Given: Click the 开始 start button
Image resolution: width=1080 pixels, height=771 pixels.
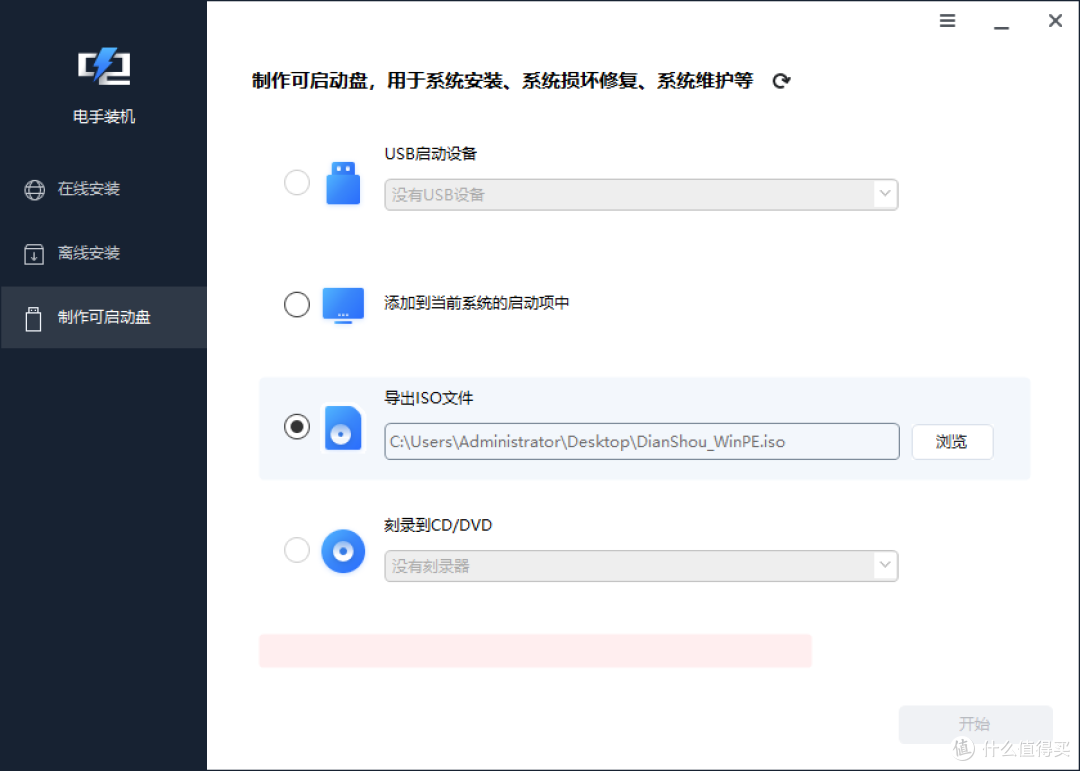Looking at the screenshot, I should pyautogui.click(x=975, y=724).
